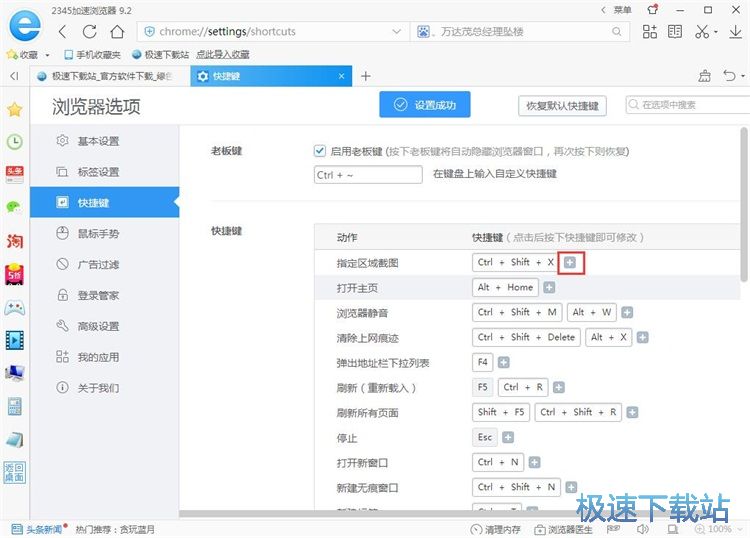Open the downloads arrow icon

click(736, 32)
